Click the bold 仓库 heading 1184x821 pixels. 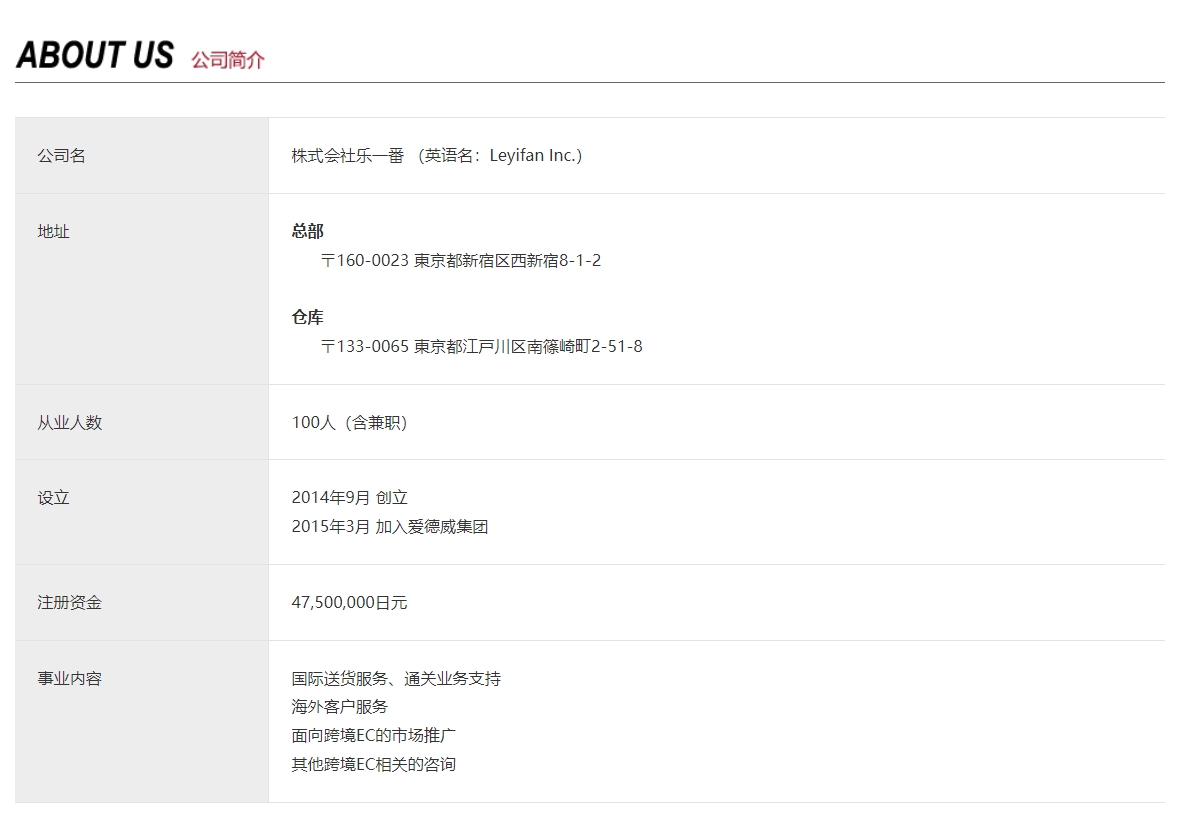308,318
